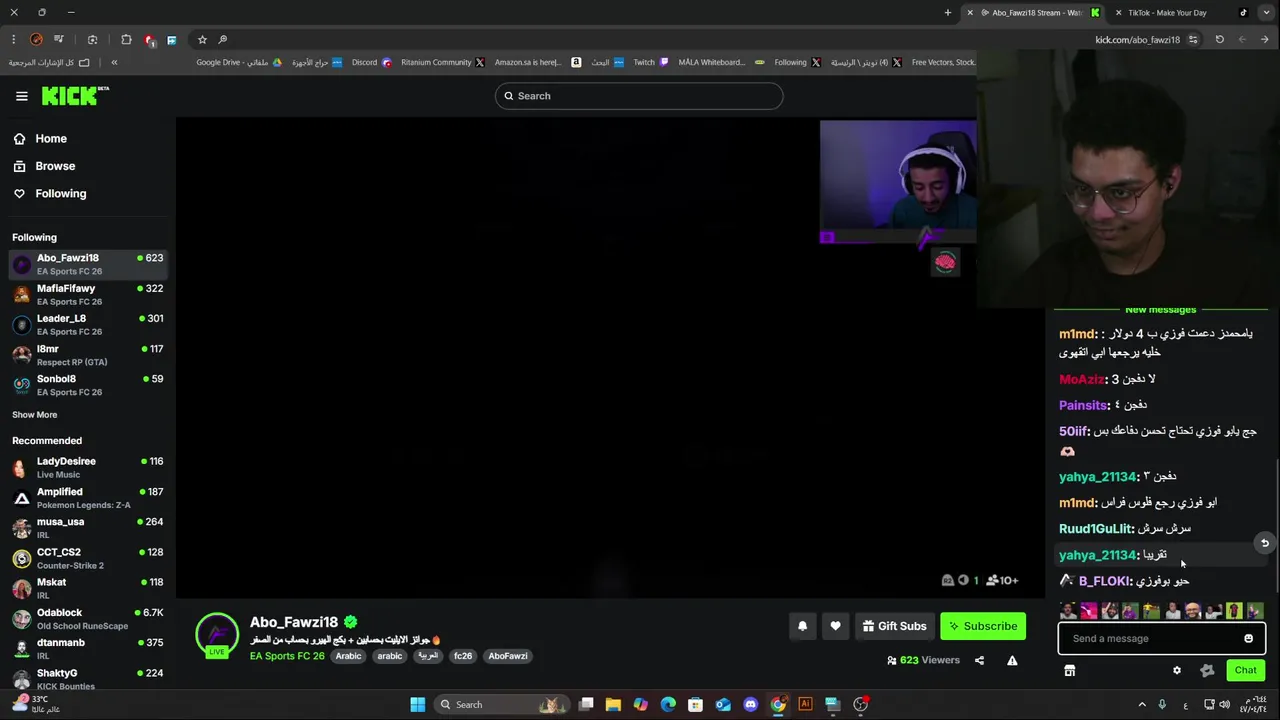This screenshot has height=720, width=1280.
Task: Open Adobe Illustrator from the taskbar
Action: (805, 704)
